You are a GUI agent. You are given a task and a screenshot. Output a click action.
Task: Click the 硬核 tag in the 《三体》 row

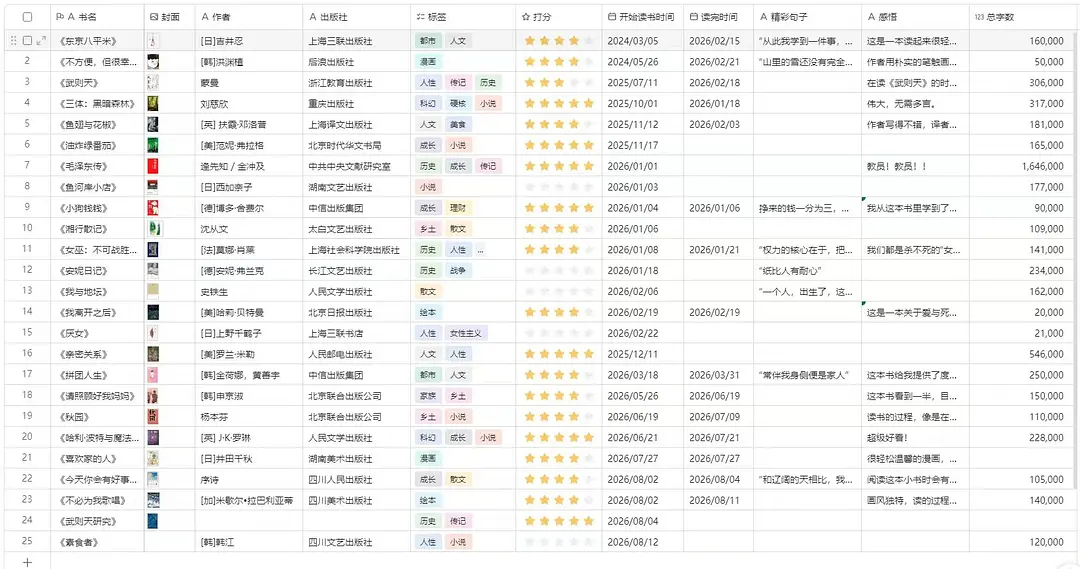(458, 103)
